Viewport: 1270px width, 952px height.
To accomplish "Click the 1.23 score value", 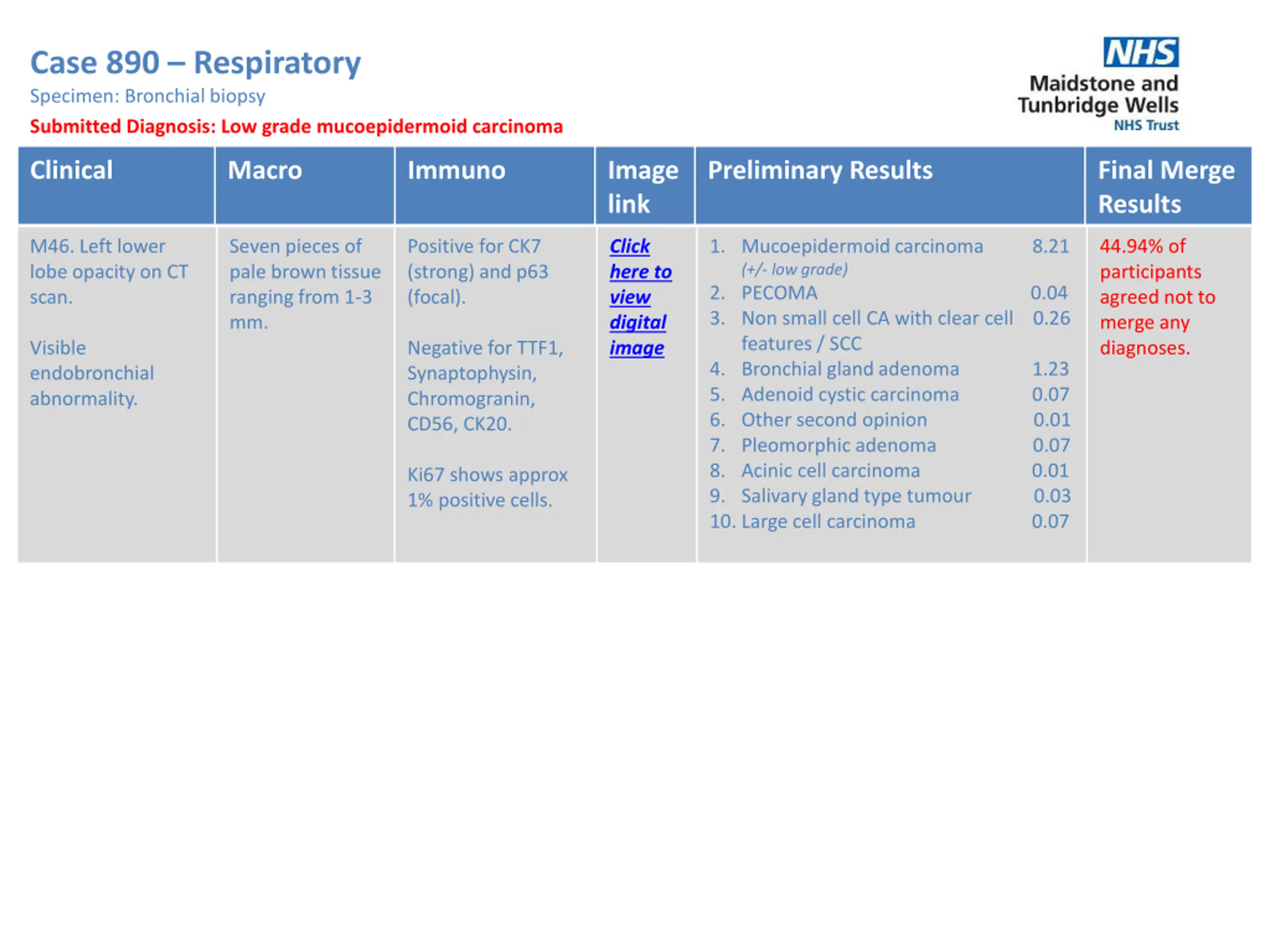I will click(x=1051, y=369).
